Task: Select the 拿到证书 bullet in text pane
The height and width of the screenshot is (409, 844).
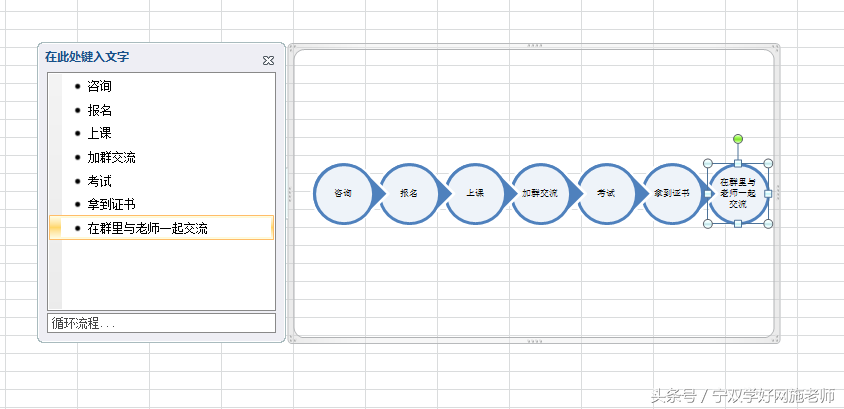Action: [111, 204]
